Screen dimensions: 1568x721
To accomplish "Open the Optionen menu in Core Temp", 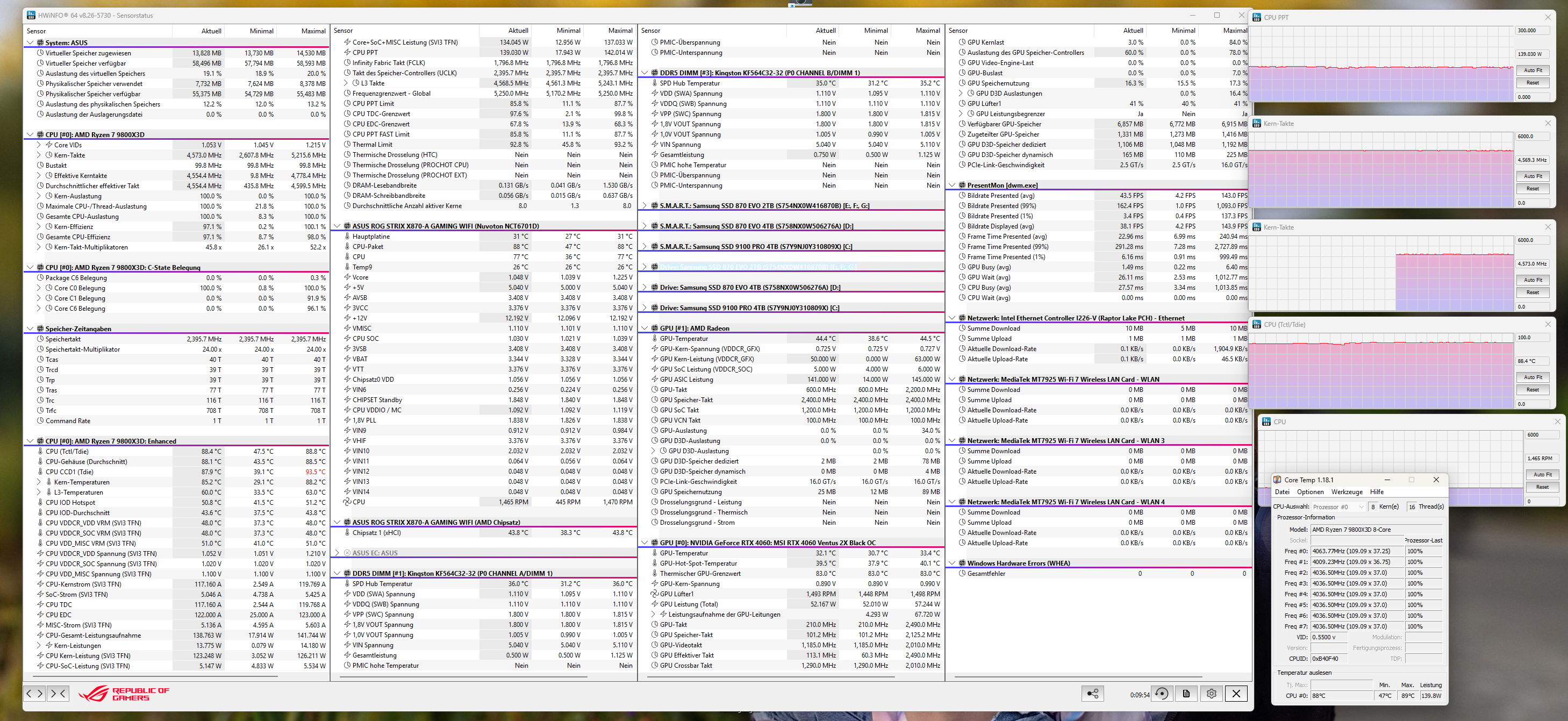I will (x=1310, y=492).
